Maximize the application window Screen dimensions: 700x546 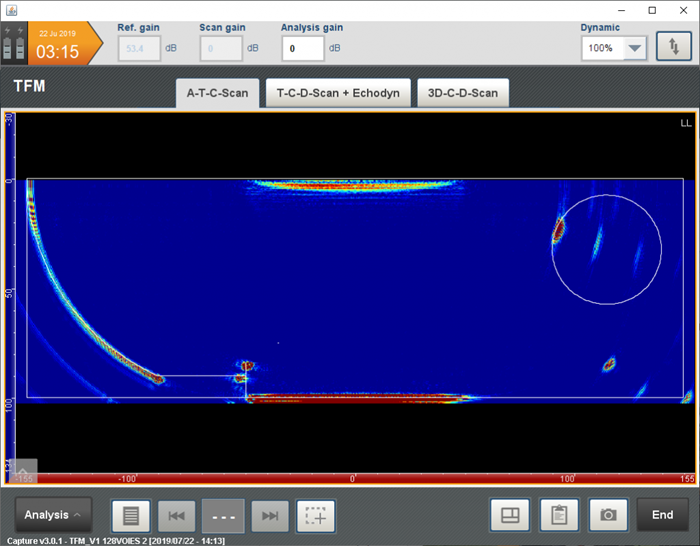click(x=652, y=10)
